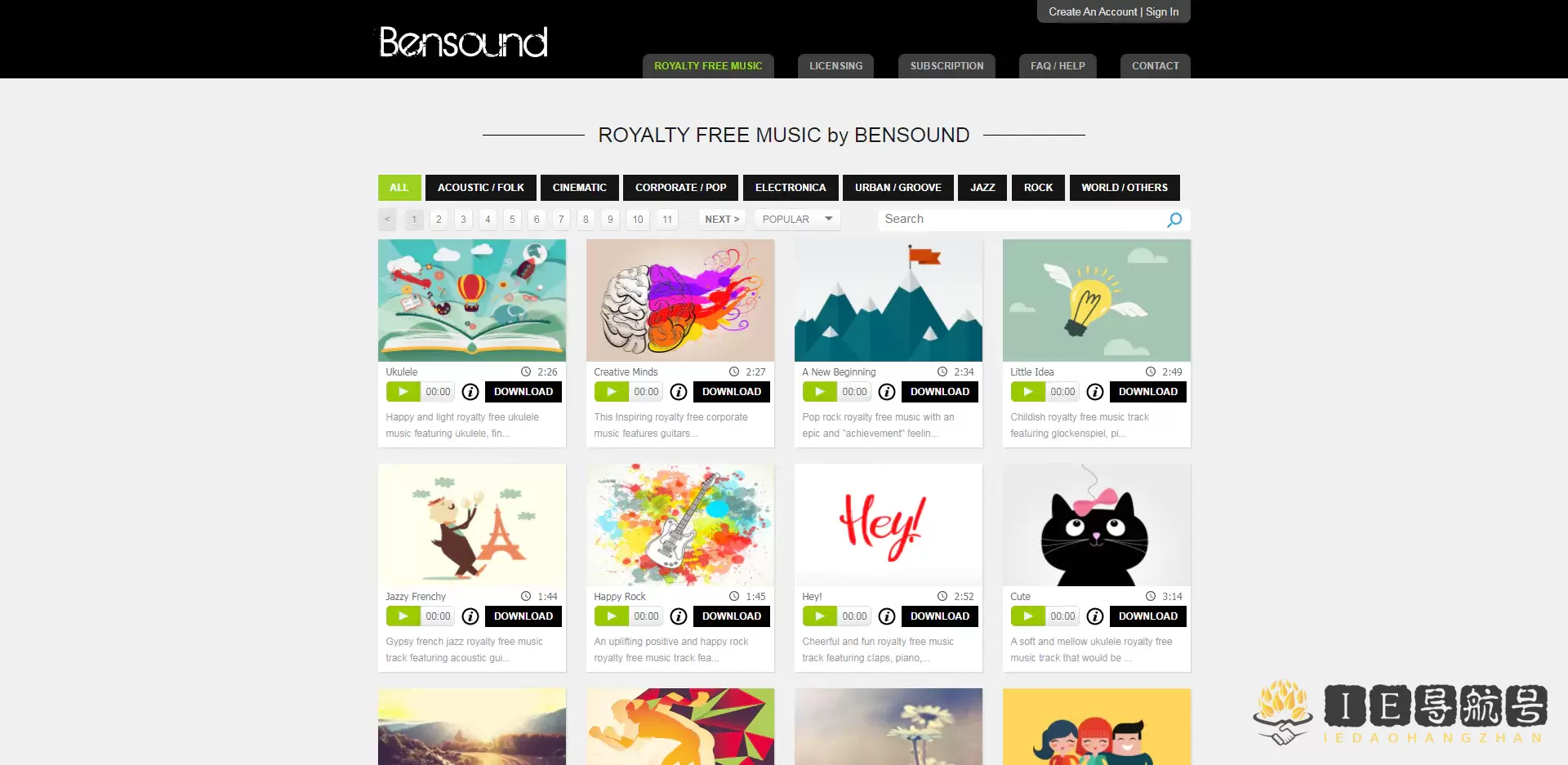Open the SUBSCRIPTION menu item
The image size is (1568, 765).
tap(947, 66)
